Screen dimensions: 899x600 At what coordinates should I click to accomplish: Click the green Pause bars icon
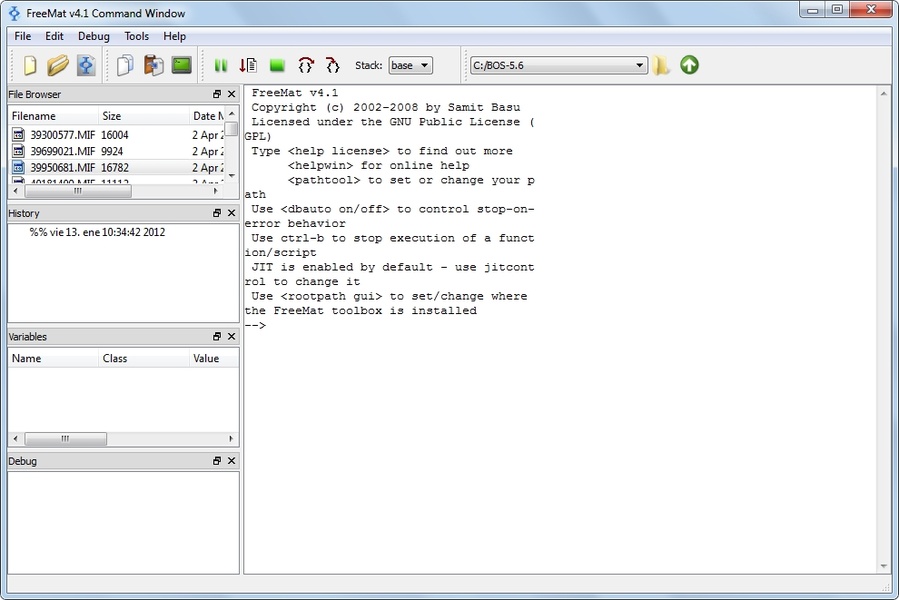tap(221, 65)
